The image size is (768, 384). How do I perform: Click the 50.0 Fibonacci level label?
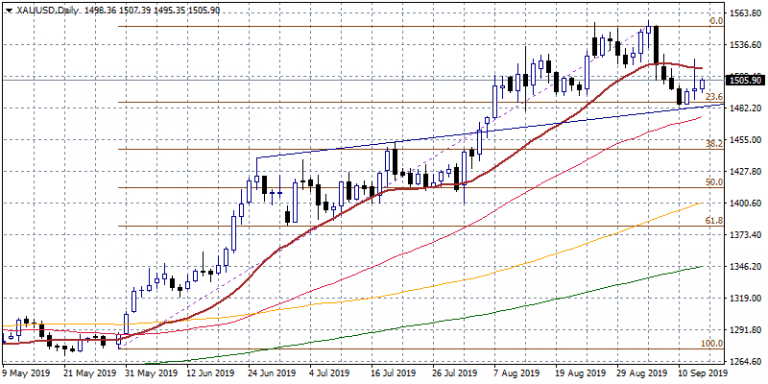(x=715, y=182)
